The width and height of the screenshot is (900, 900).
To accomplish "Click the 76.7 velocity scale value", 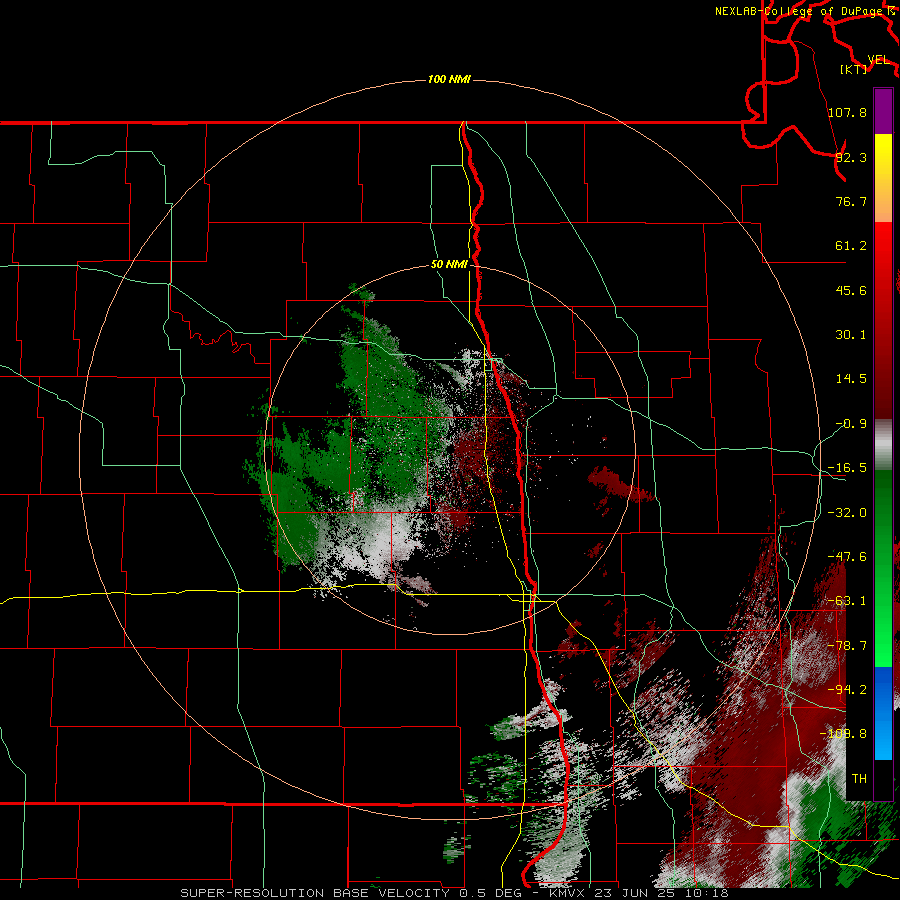I will [x=851, y=201].
